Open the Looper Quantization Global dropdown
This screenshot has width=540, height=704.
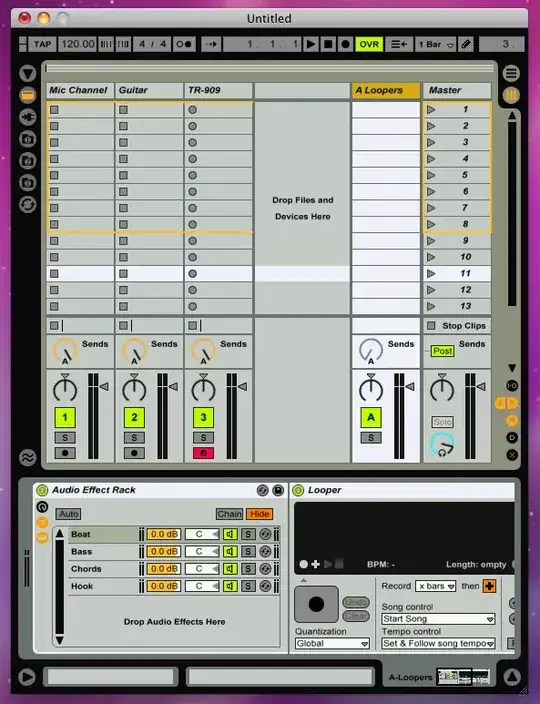[332, 643]
